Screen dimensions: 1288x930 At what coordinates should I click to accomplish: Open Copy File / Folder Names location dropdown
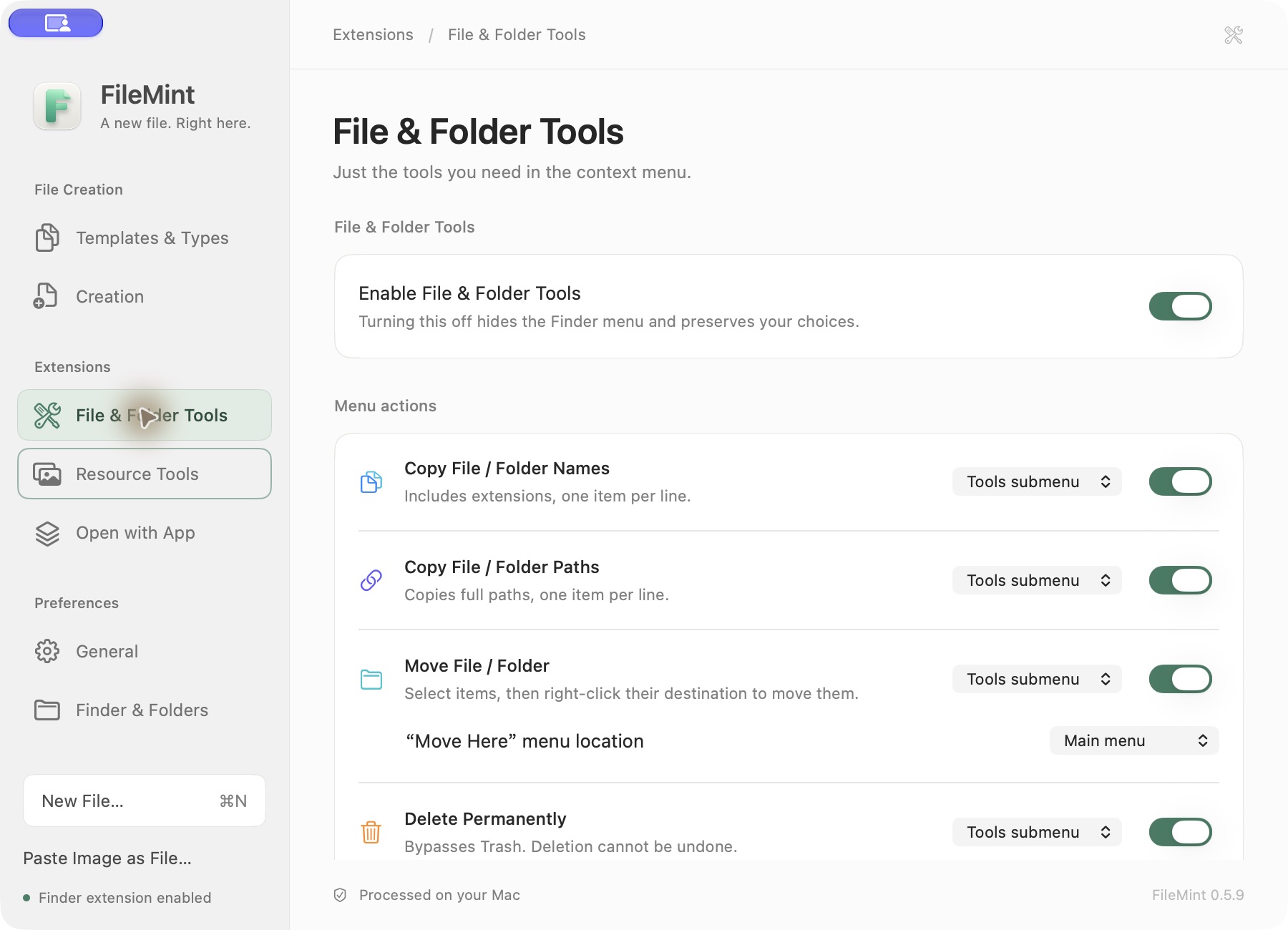click(x=1037, y=481)
